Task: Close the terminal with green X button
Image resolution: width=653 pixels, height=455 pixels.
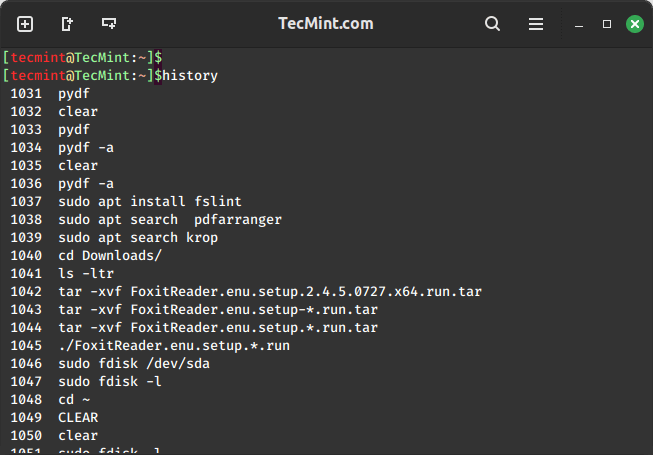Action: [x=634, y=24]
